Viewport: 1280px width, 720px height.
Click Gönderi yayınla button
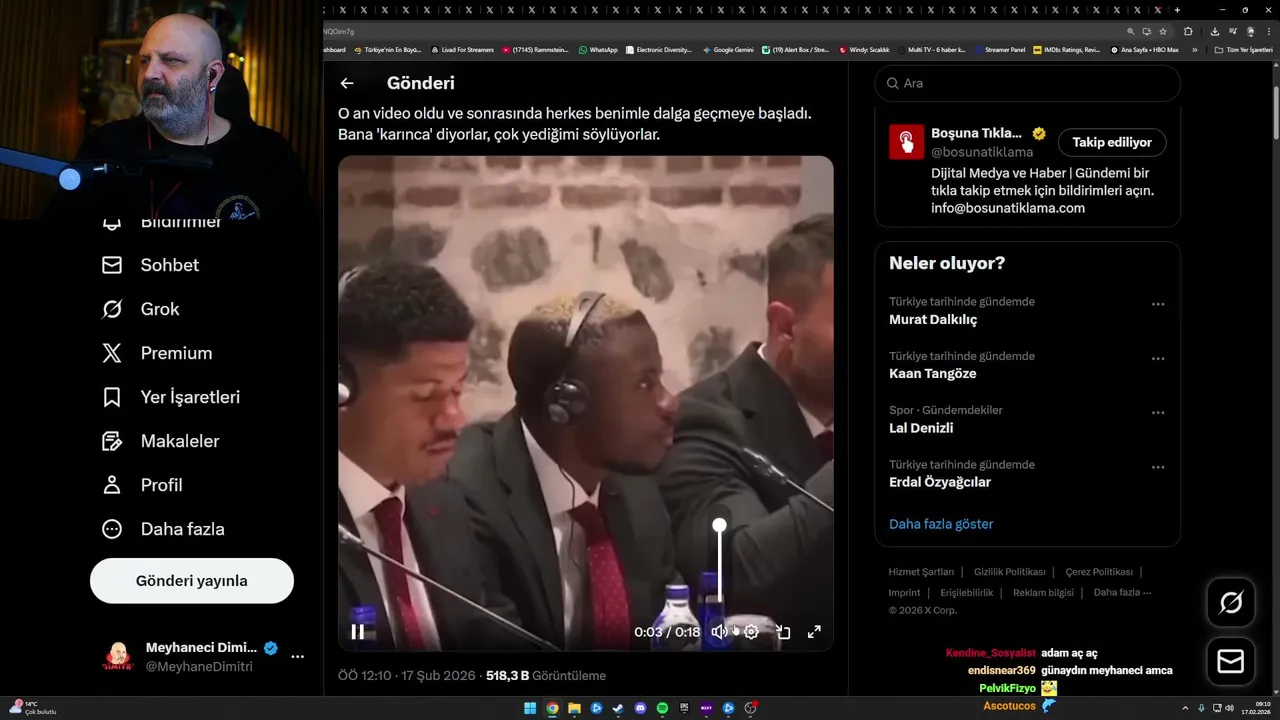[x=192, y=581]
